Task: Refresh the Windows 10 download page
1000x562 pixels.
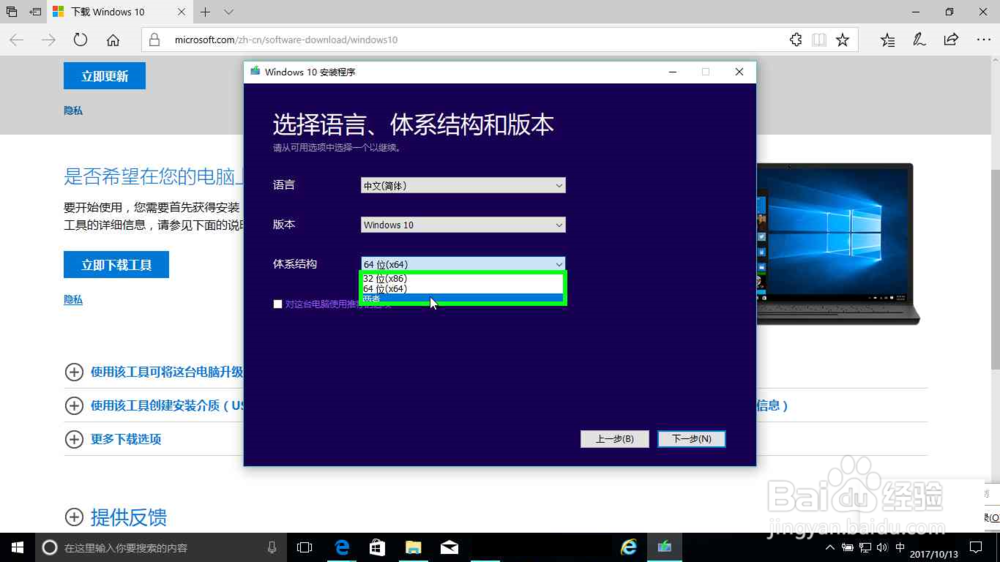Action: 80,40
